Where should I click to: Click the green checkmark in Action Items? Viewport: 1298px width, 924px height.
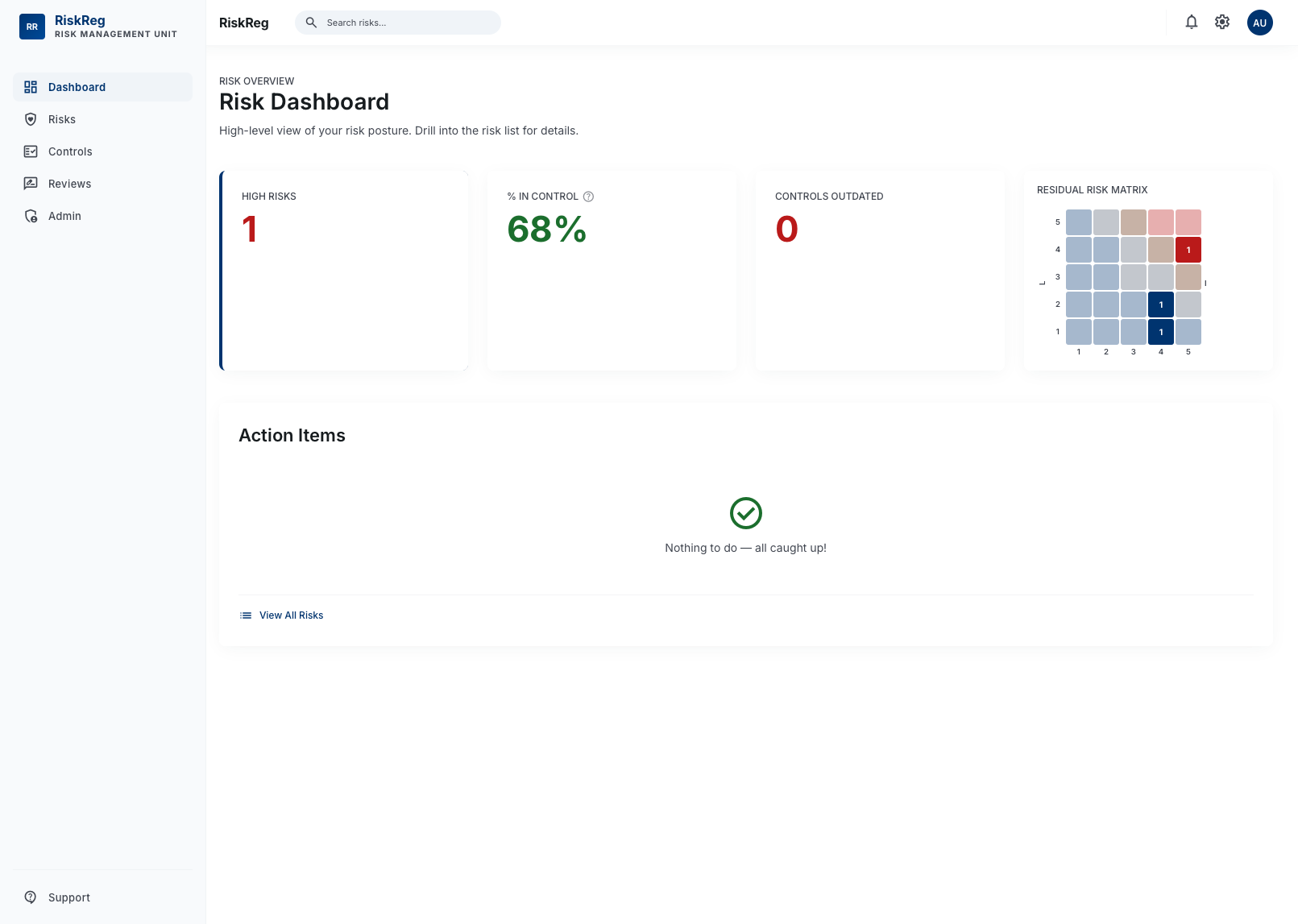(745, 513)
